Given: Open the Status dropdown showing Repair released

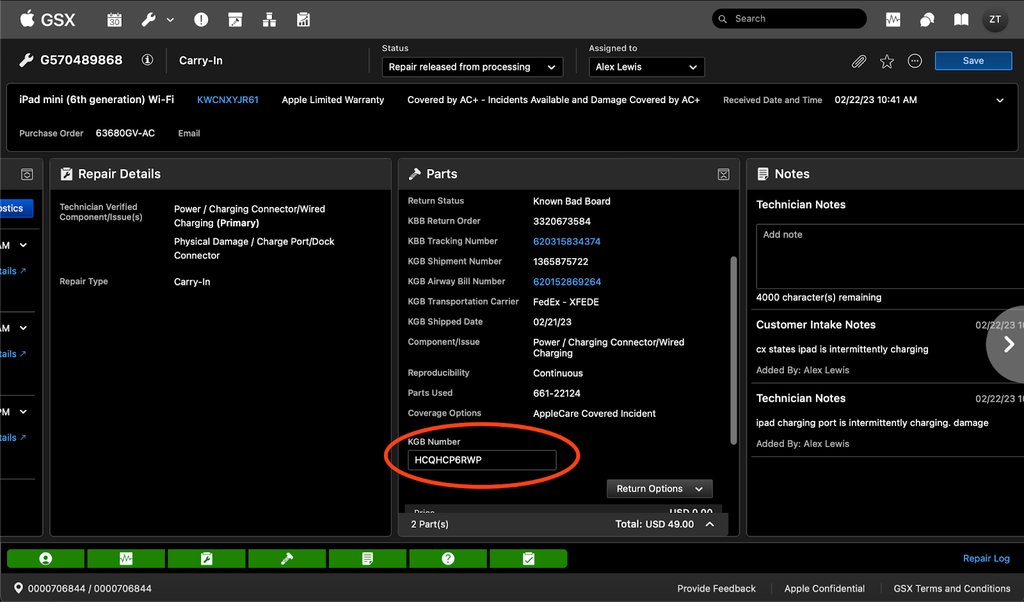Looking at the screenshot, I should point(472,67).
